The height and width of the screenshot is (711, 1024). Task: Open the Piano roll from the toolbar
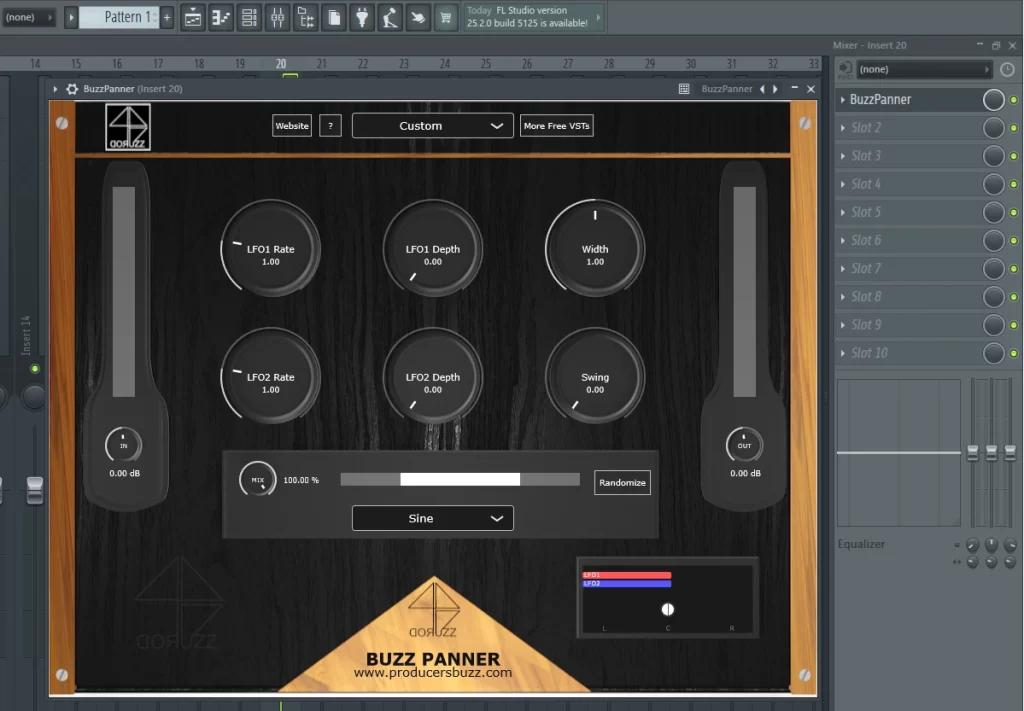click(x=219, y=17)
